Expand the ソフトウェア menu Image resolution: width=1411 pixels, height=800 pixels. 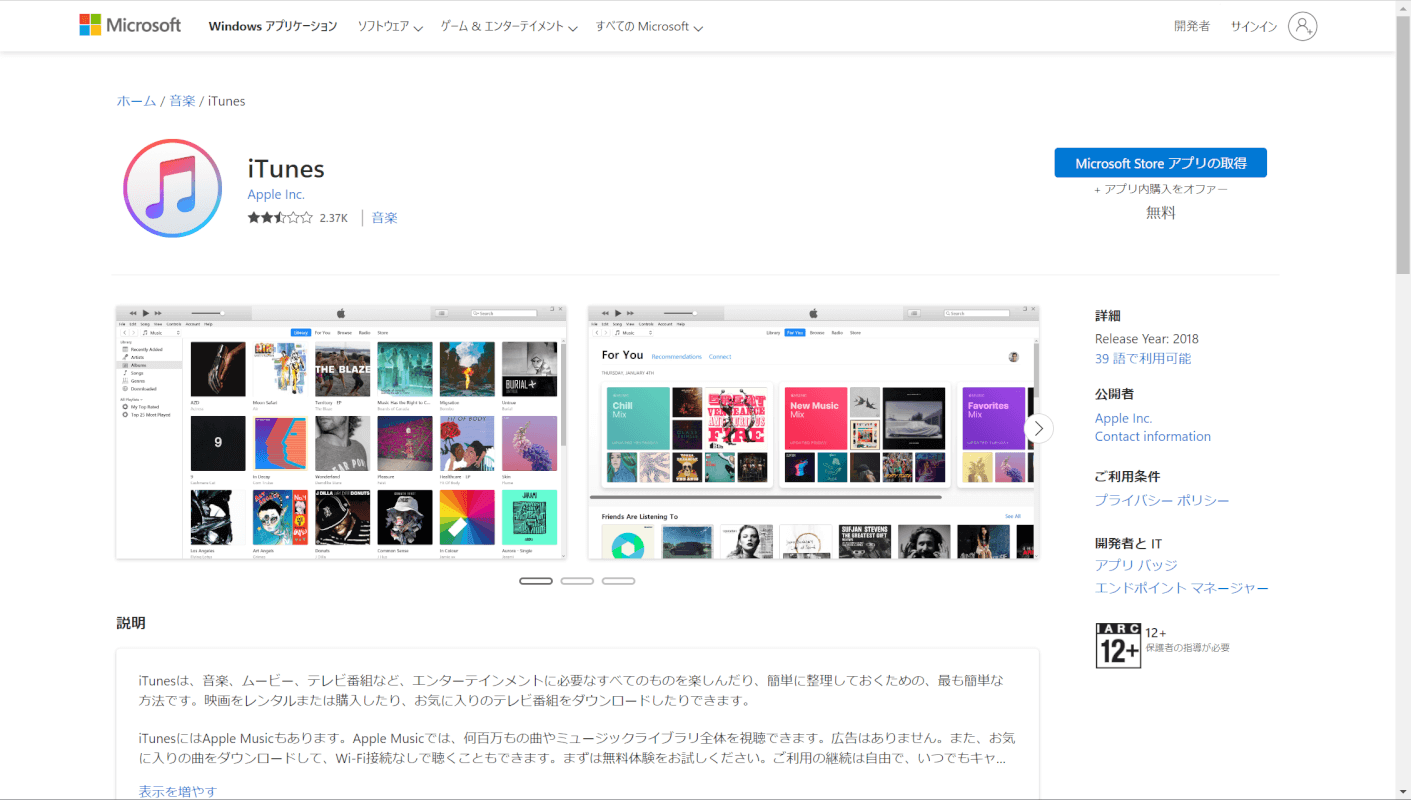[x=390, y=27]
